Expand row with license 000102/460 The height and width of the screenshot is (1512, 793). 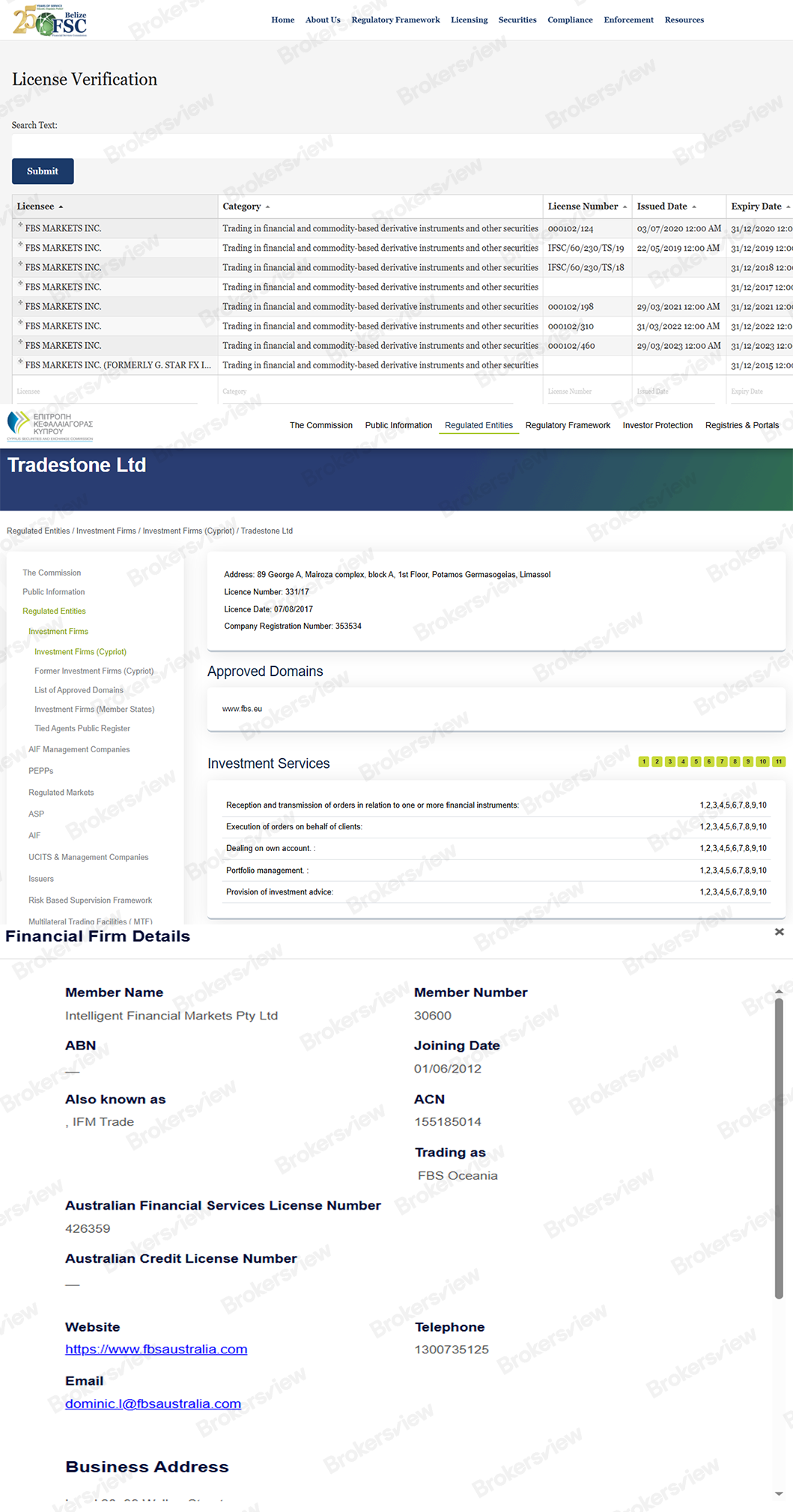[20, 343]
